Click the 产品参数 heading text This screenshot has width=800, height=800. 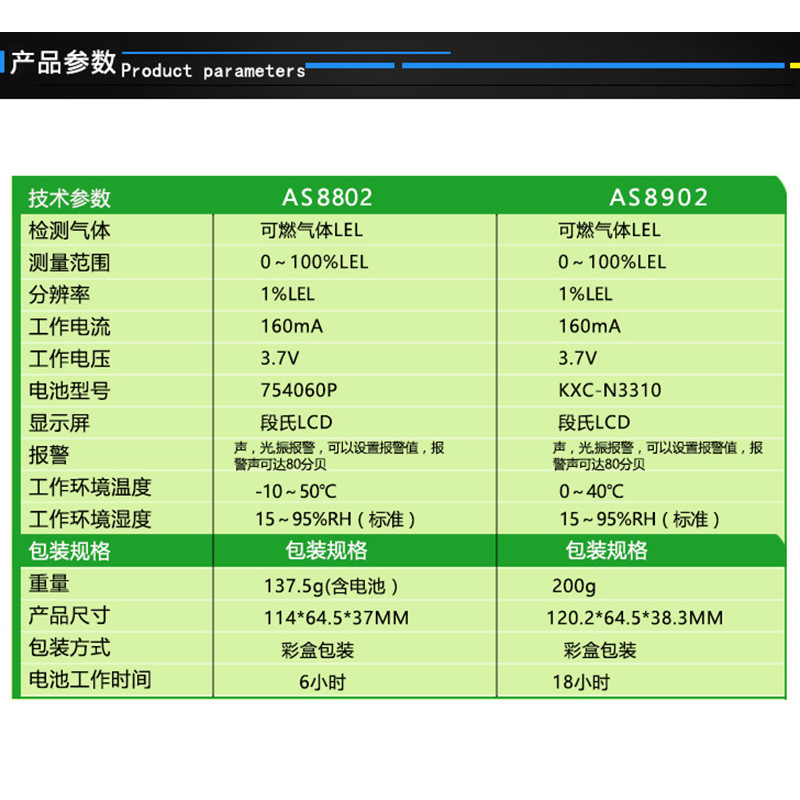[x=63, y=63]
